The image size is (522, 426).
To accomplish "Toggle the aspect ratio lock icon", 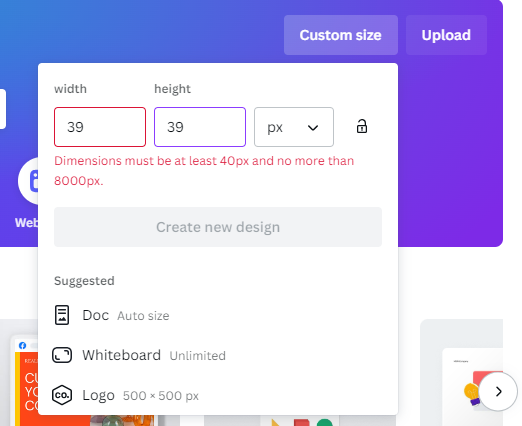I will click(x=362, y=127).
